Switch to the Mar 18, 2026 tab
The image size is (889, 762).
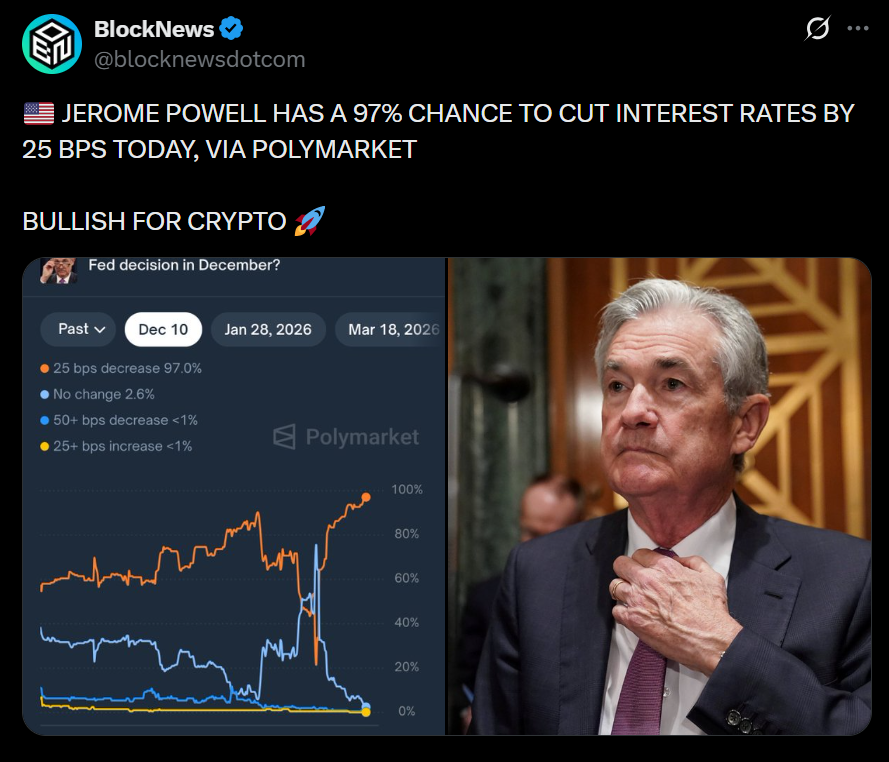392,329
